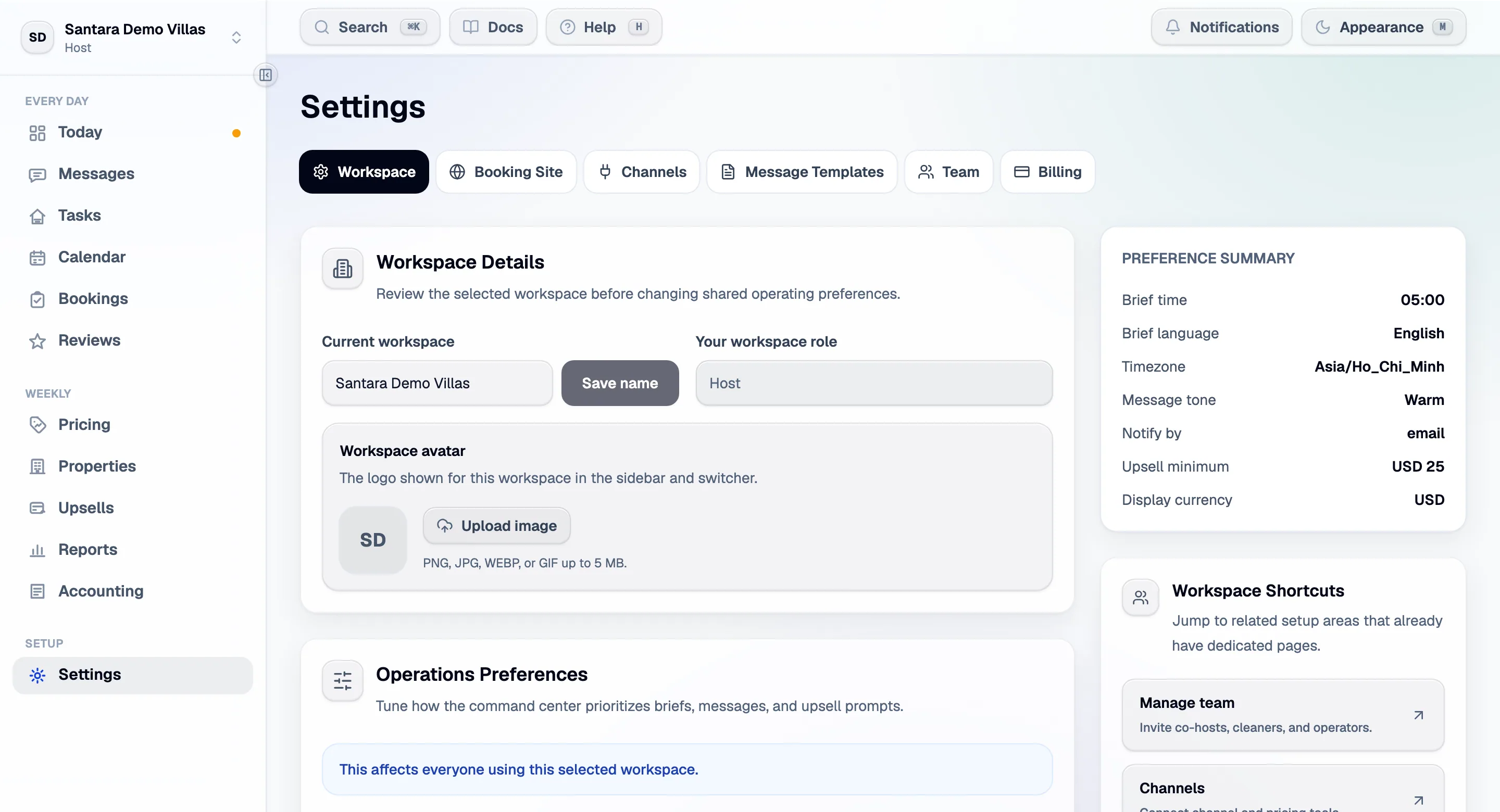Screen dimensions: 1500x812
Task: Open the Tasks page
Action: [133, 215]
